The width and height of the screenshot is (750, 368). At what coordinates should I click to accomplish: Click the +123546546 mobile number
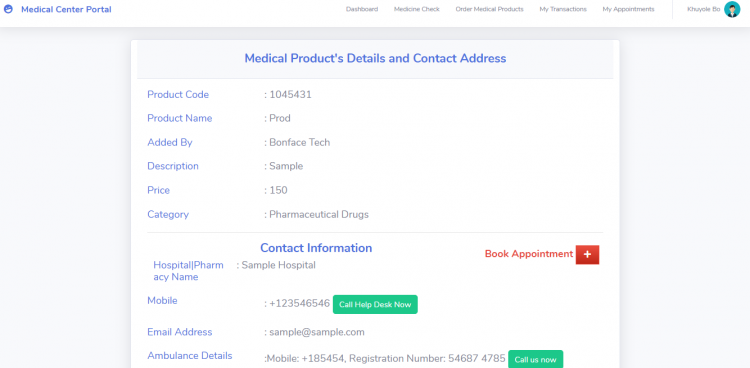(x=299, y=304)
